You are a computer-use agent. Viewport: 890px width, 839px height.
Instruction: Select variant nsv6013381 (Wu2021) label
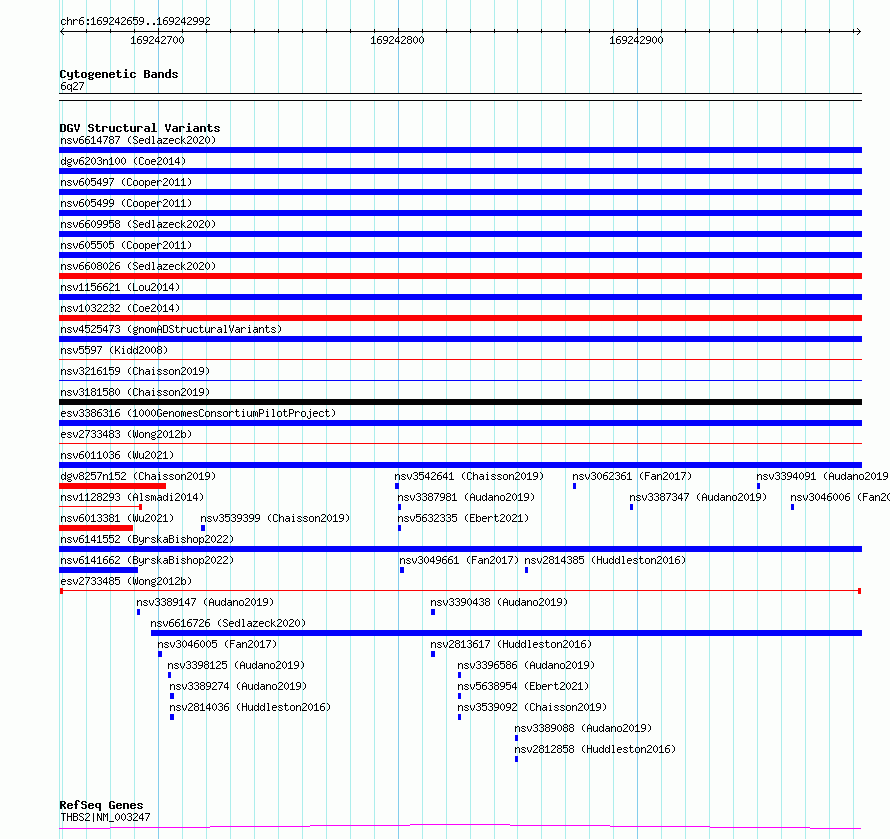tap(117, 518)
